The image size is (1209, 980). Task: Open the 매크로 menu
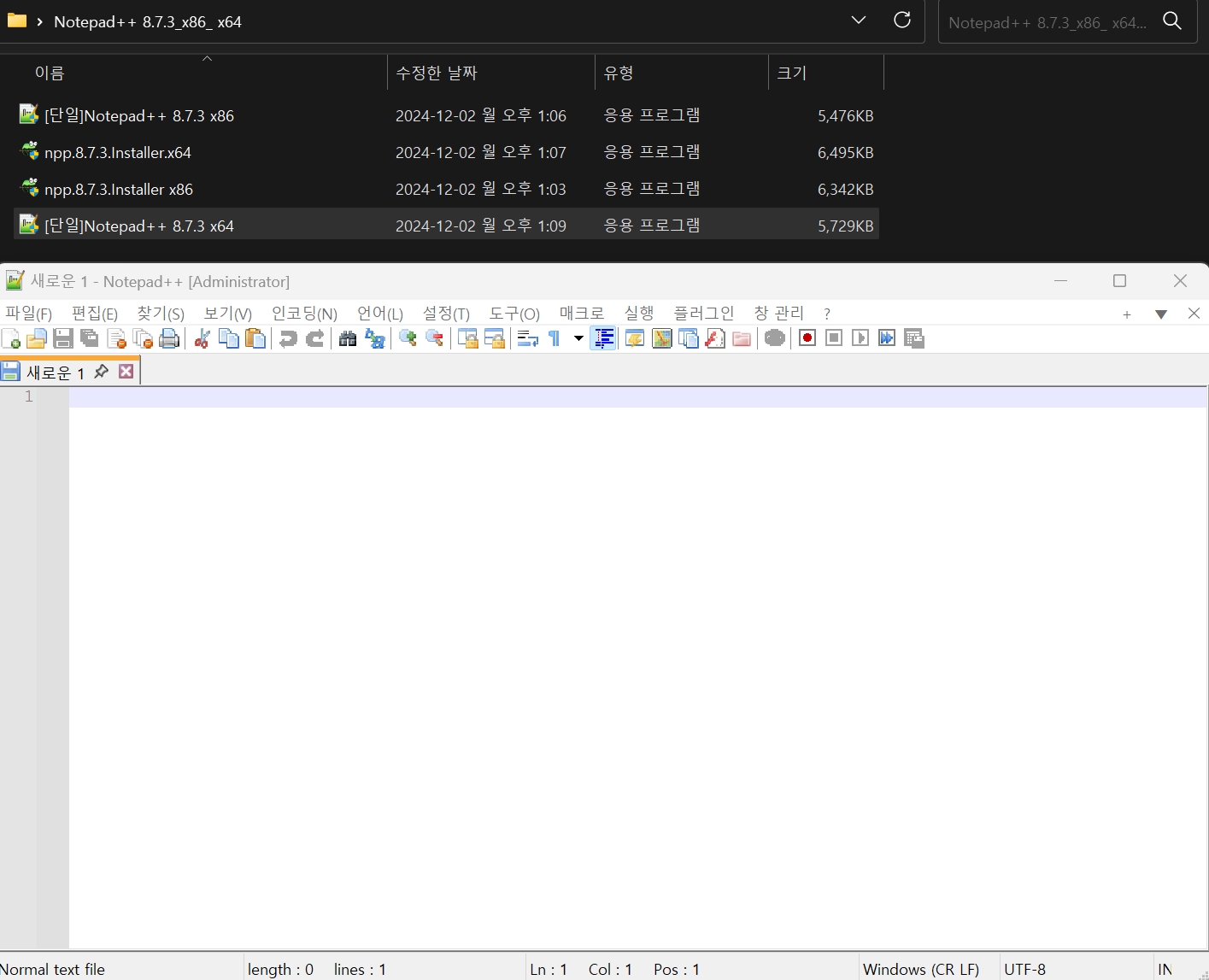click(582, 314)
